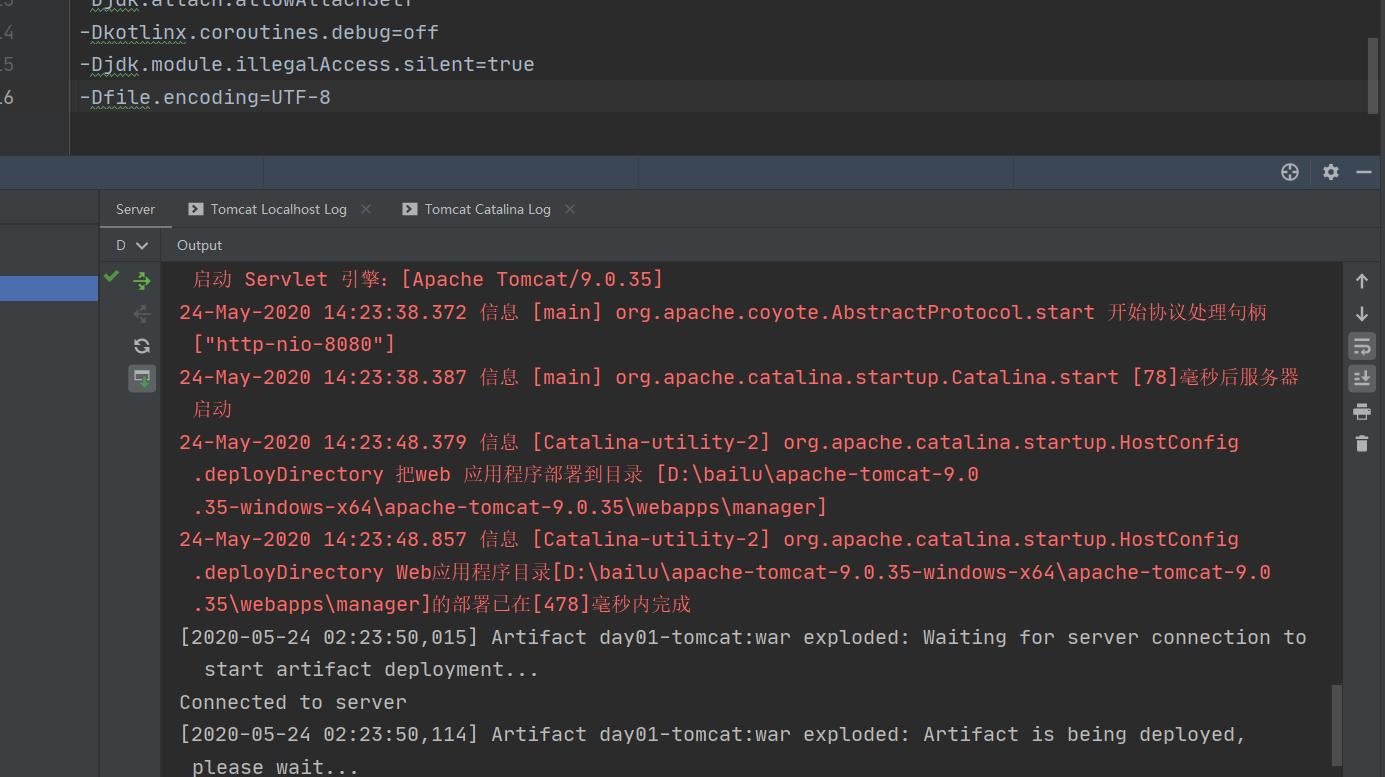The width and height of the screenshot is (1385, 777).
Task: Click the Print console output icon
Action: point(1361,411)
